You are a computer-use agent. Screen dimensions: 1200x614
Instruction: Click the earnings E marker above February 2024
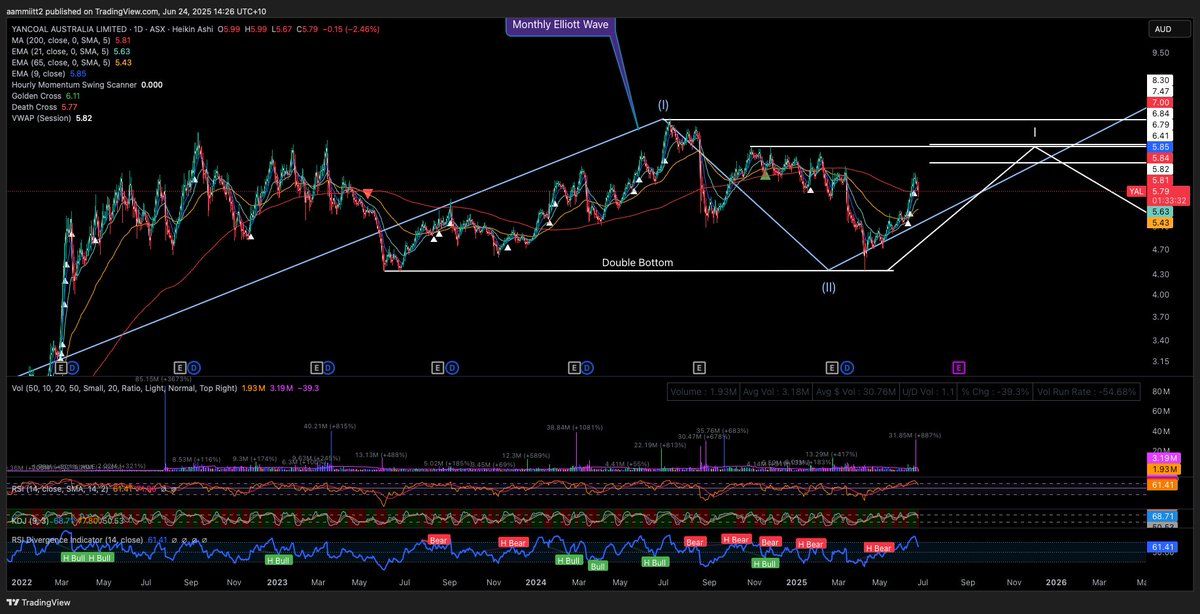pyautogui.click(x=574, y=368)
